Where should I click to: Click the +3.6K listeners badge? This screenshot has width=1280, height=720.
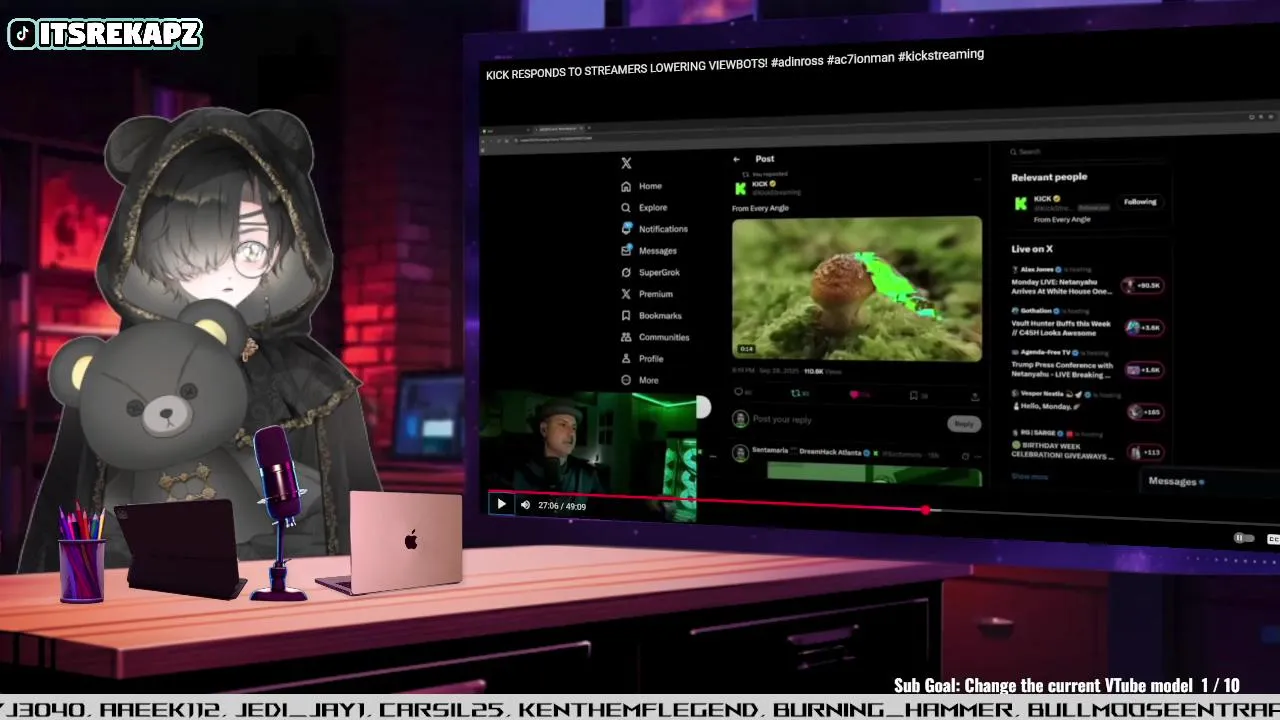tap(1143, 328)
